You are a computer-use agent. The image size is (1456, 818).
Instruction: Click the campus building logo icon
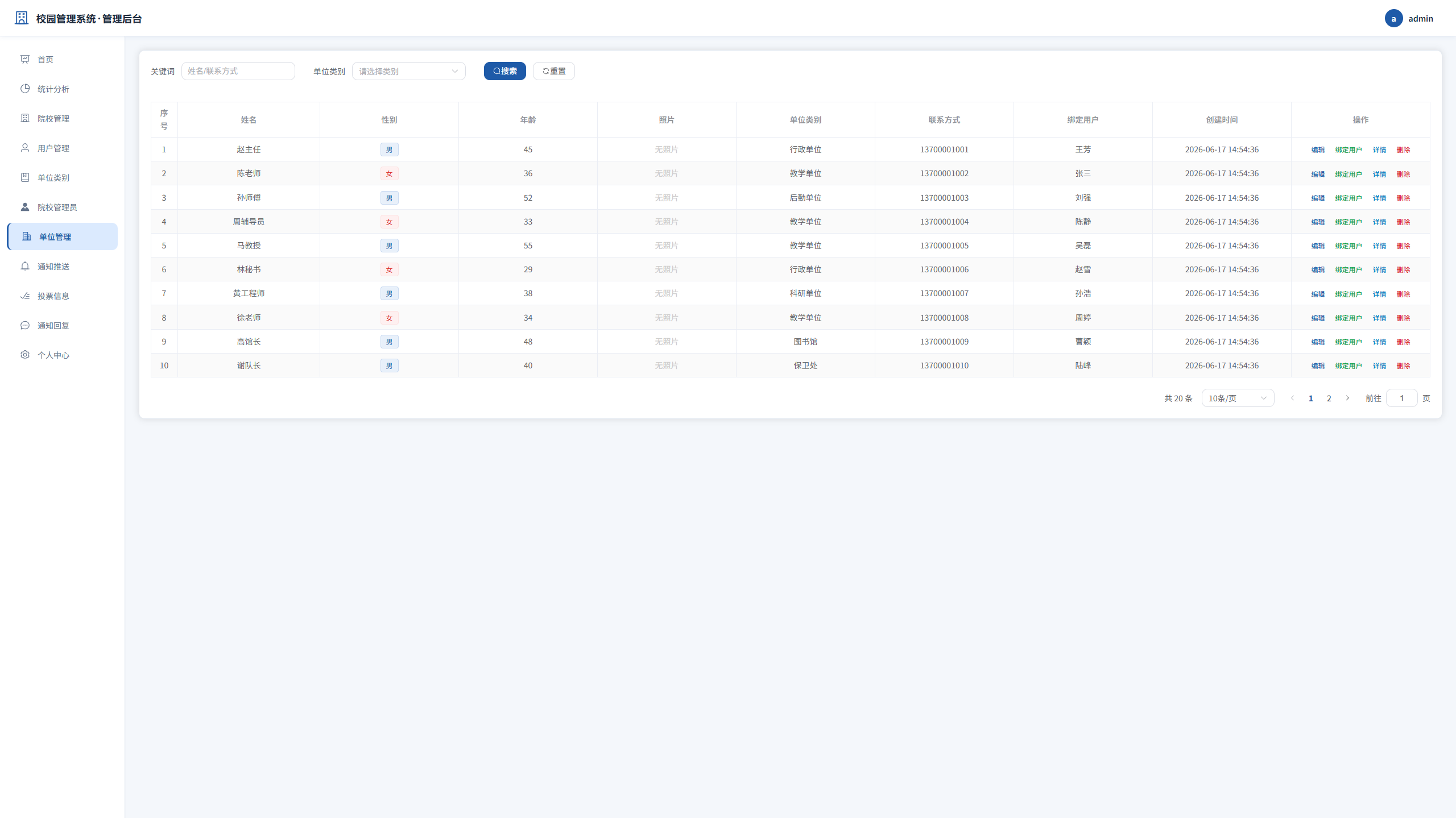tap(22, 18)
